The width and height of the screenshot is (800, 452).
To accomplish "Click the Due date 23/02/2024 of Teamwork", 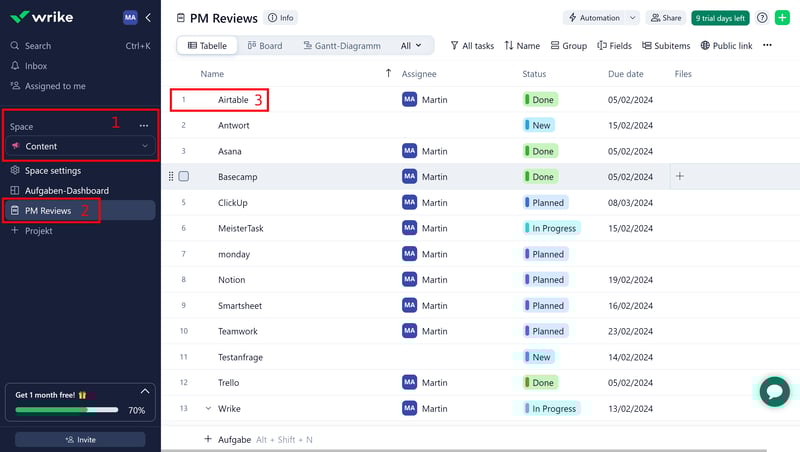I will pos(630,331).
